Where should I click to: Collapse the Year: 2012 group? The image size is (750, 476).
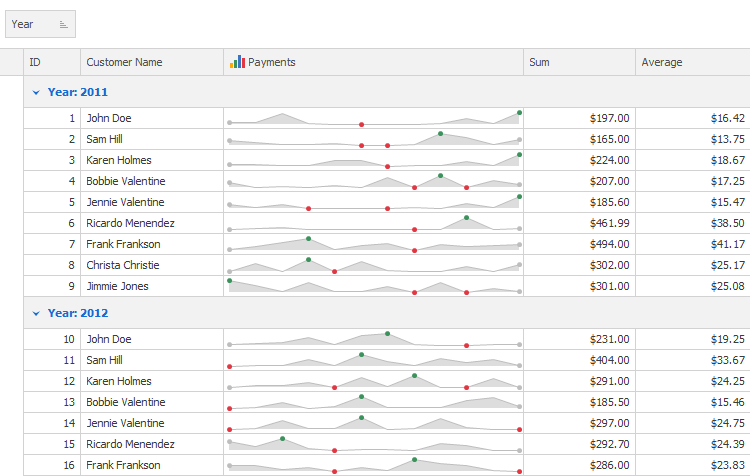pyautogui.click(x=36, y=313)
